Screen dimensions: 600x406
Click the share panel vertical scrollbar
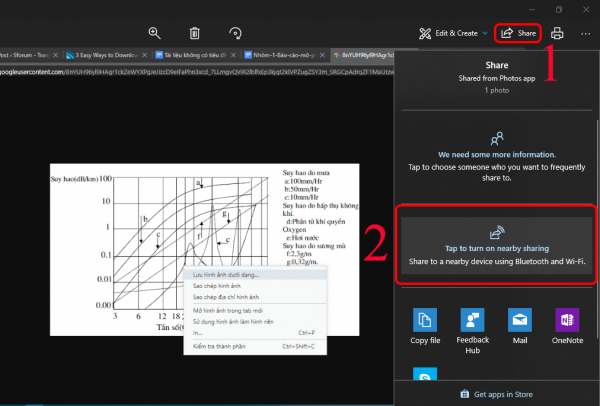click(x=597, y=230)
